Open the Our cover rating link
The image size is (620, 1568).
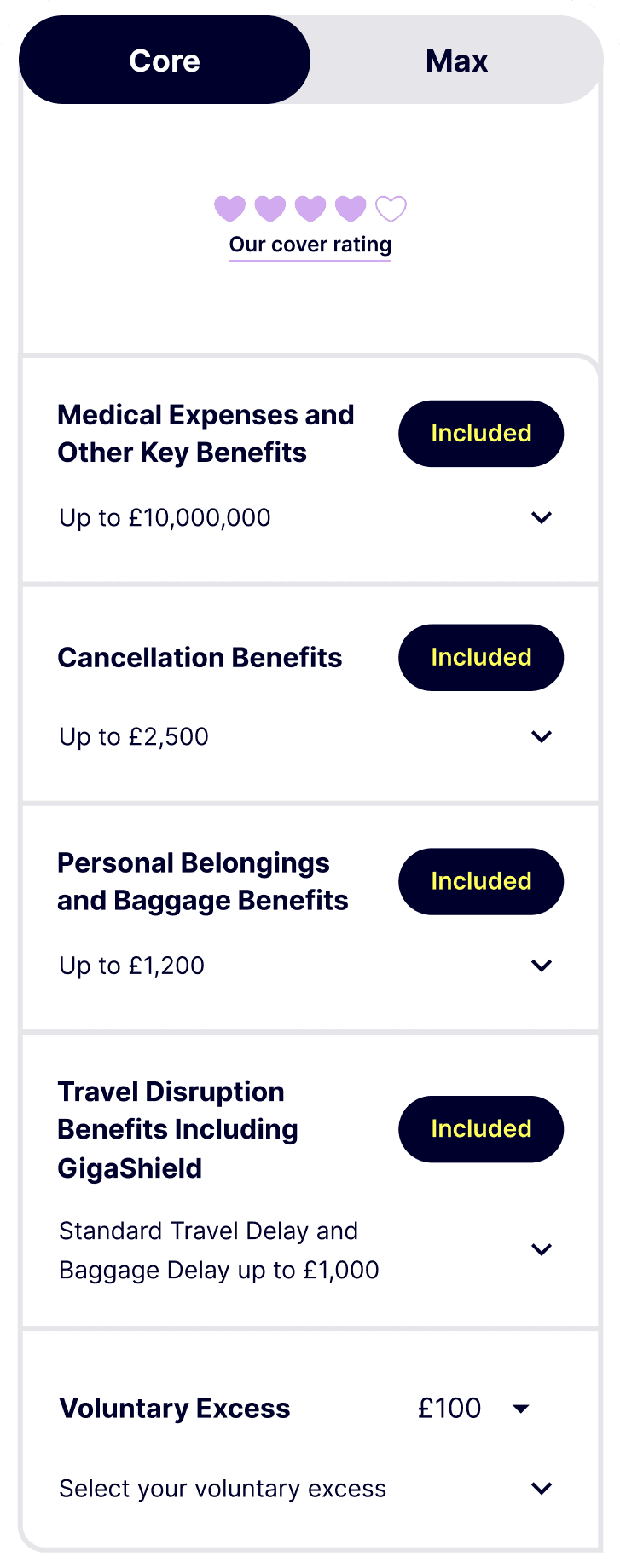point(310,245)
